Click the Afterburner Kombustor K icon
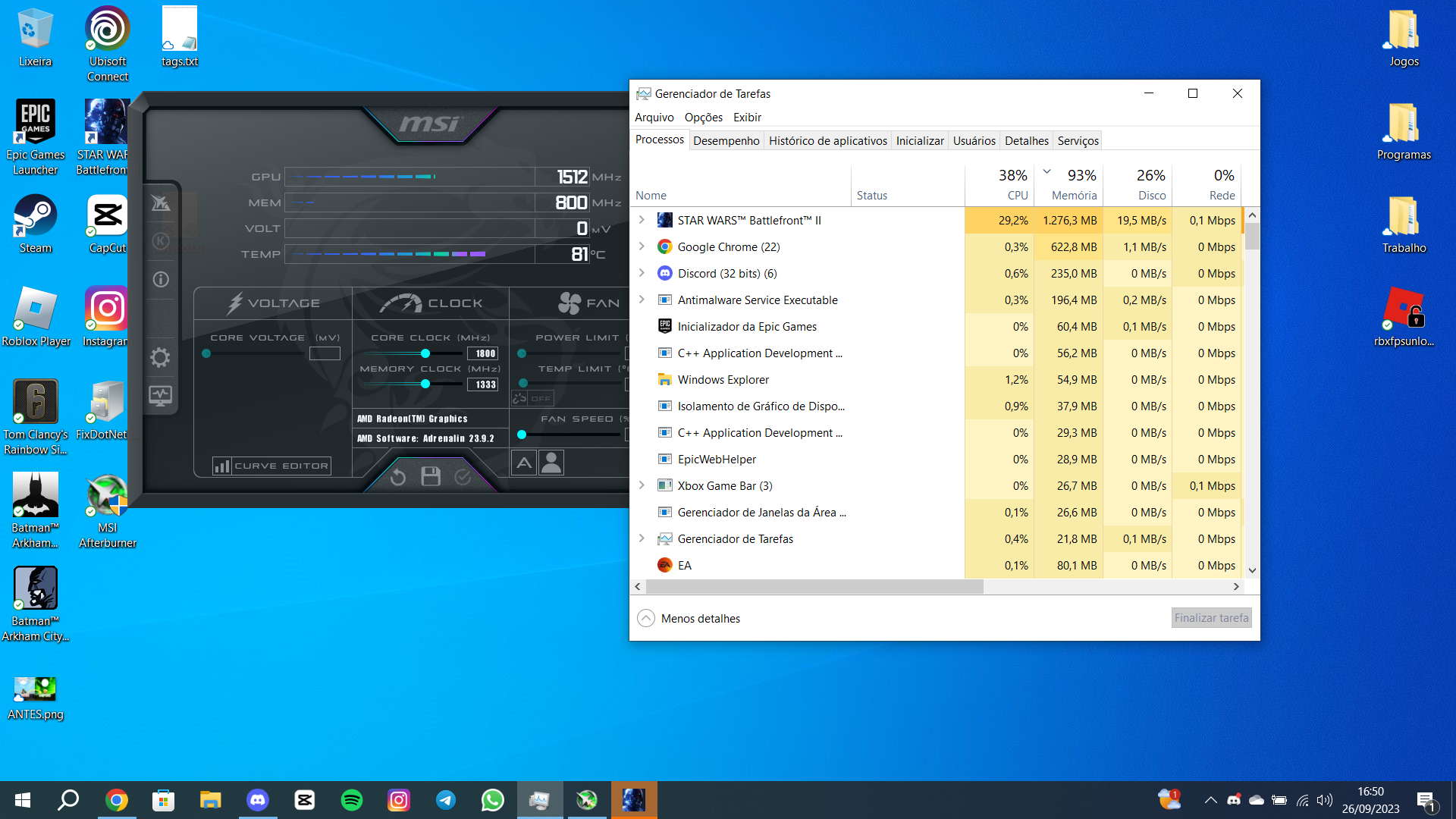The width and height of the screenshot is (1456, 819). (x=161, y=241)
